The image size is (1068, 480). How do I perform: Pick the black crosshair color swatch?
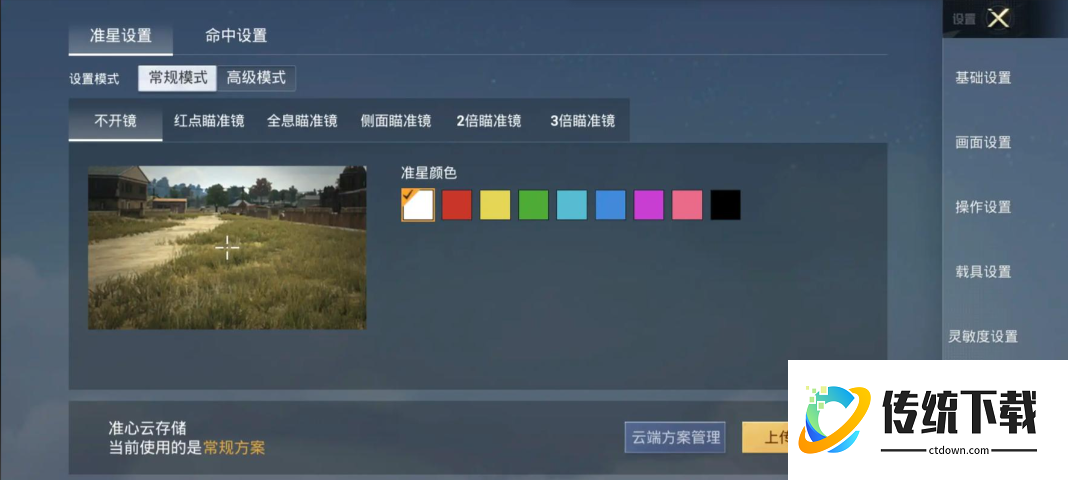point(725,205)
